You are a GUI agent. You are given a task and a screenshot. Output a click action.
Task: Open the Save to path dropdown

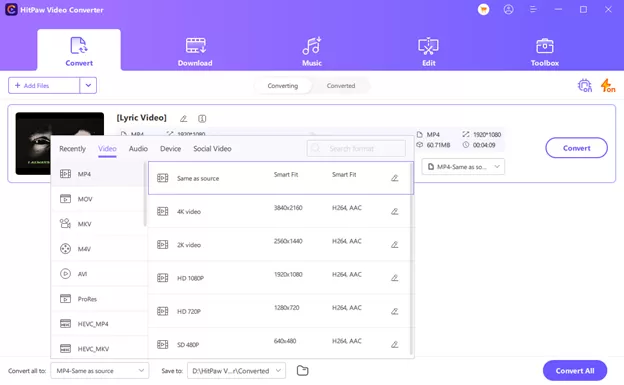pyautogui.click(x=236, y=371)
